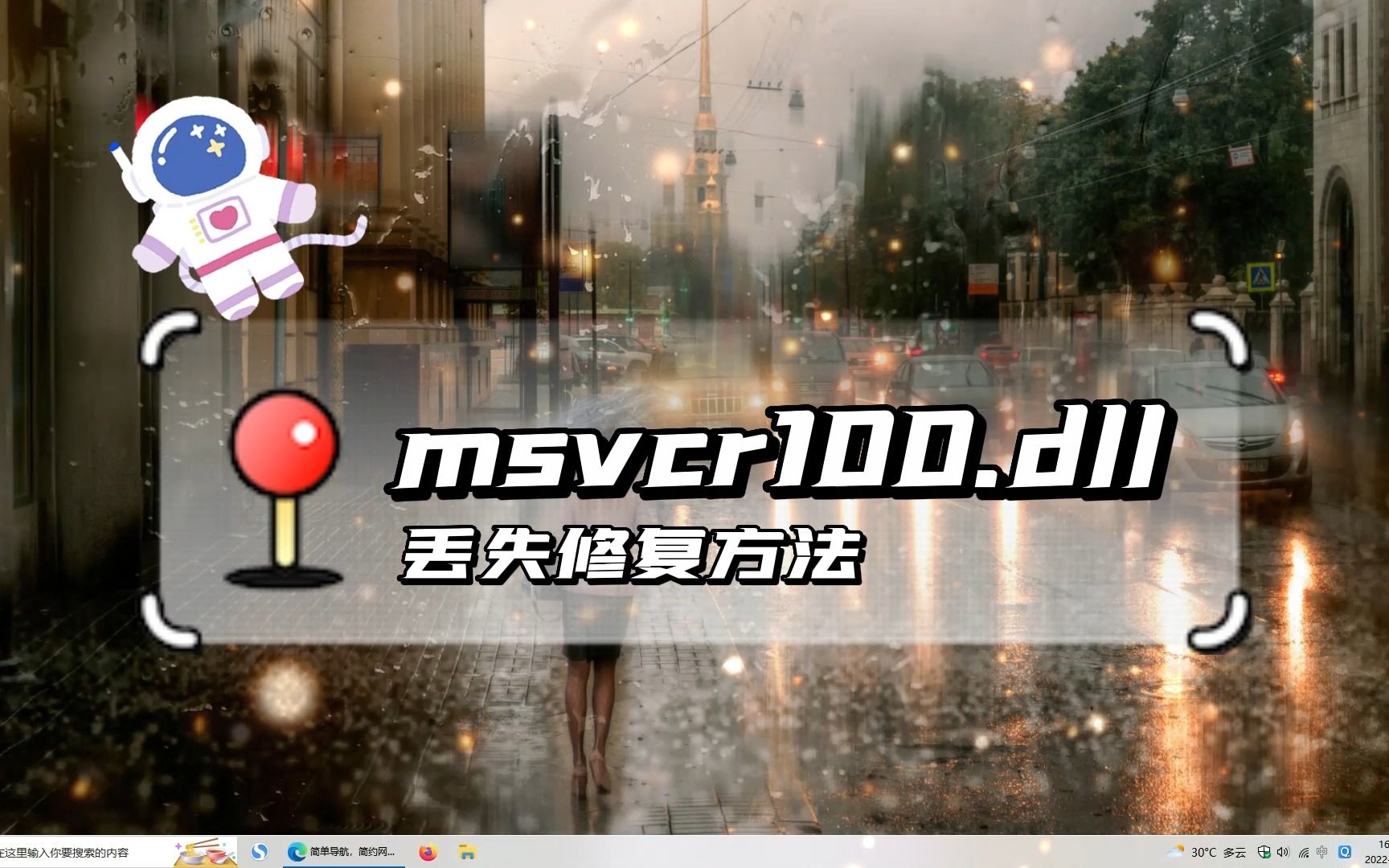
Task: Open the Sogou browser taskbar icon
Action: (260, 852)
